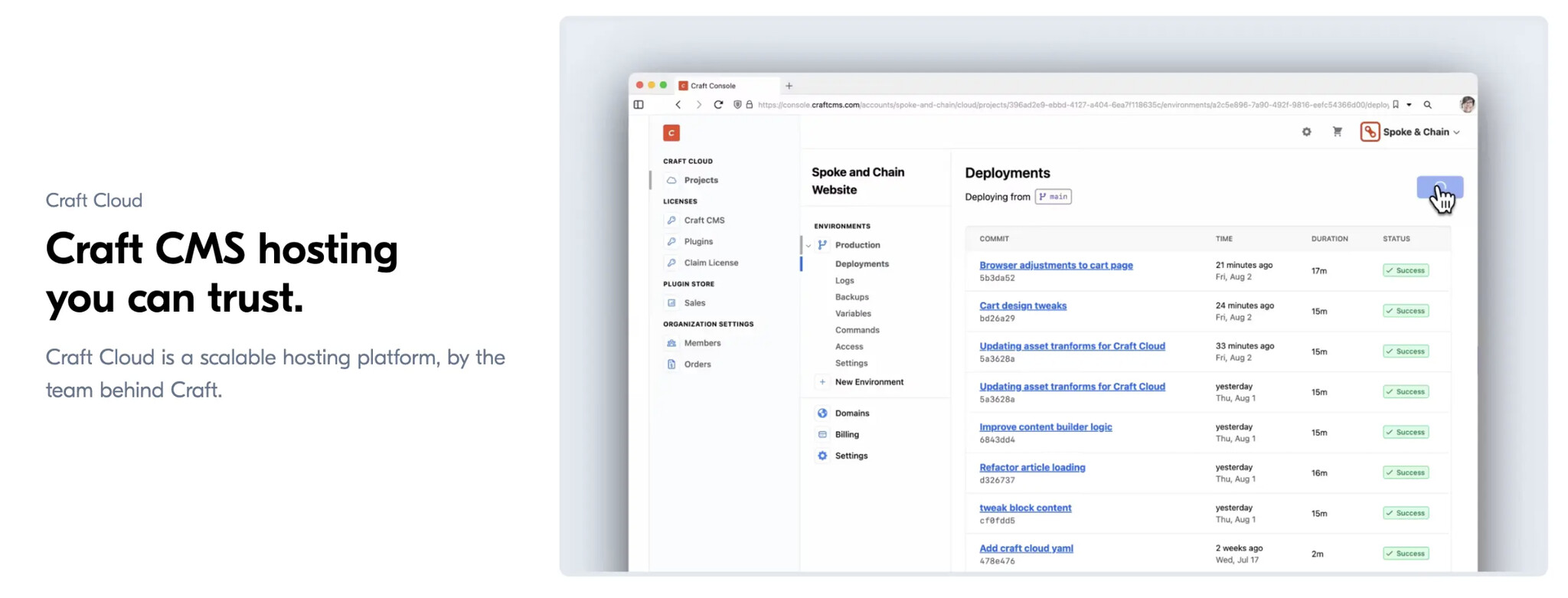Open top bar settings gear icon
Image resolution: width=1568 pixels, height=598 pixels.
click(x=1306, y=132)
